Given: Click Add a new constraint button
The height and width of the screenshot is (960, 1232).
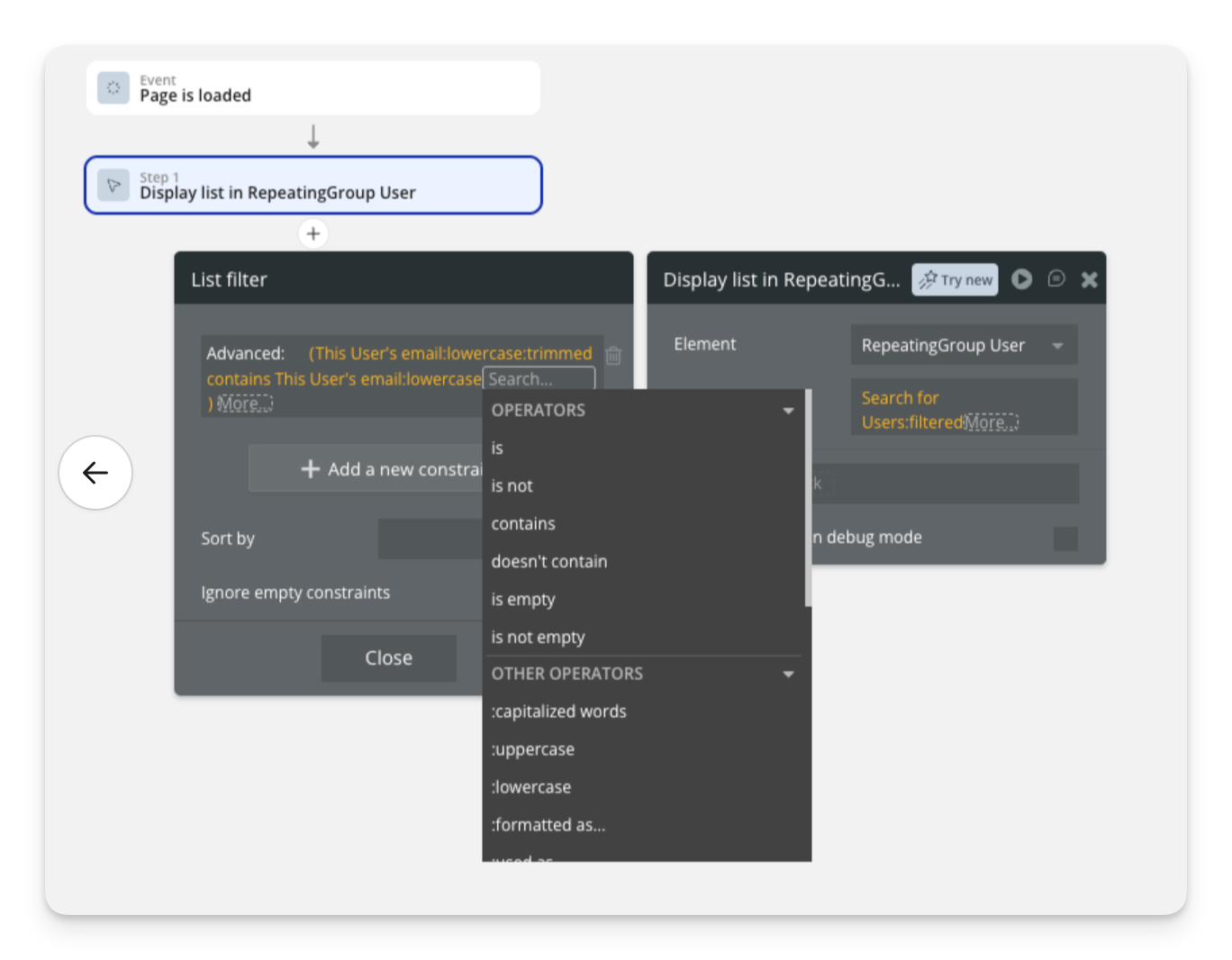Looking at the screenshot, I should pyautogui.click(x=367, y=469).
